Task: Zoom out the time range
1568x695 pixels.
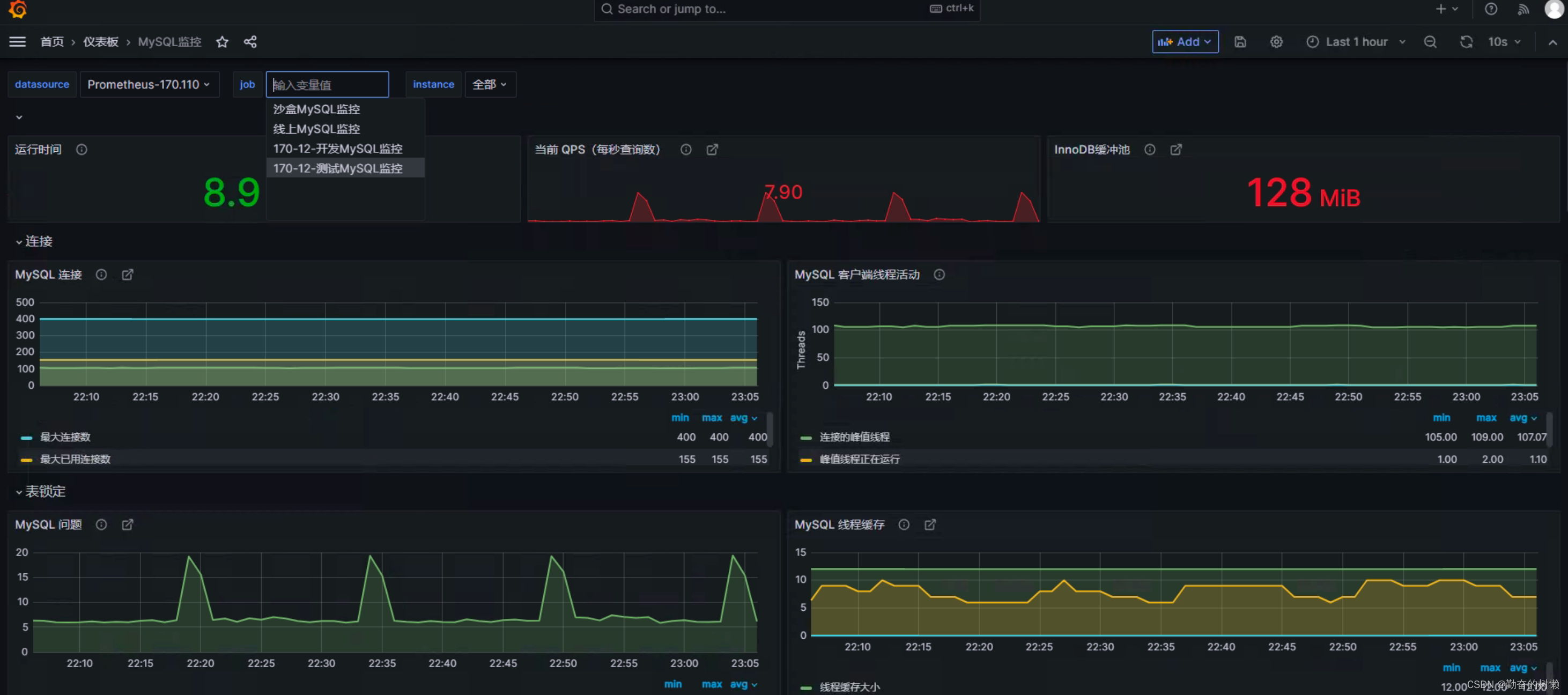Action: coord(1430,41)
